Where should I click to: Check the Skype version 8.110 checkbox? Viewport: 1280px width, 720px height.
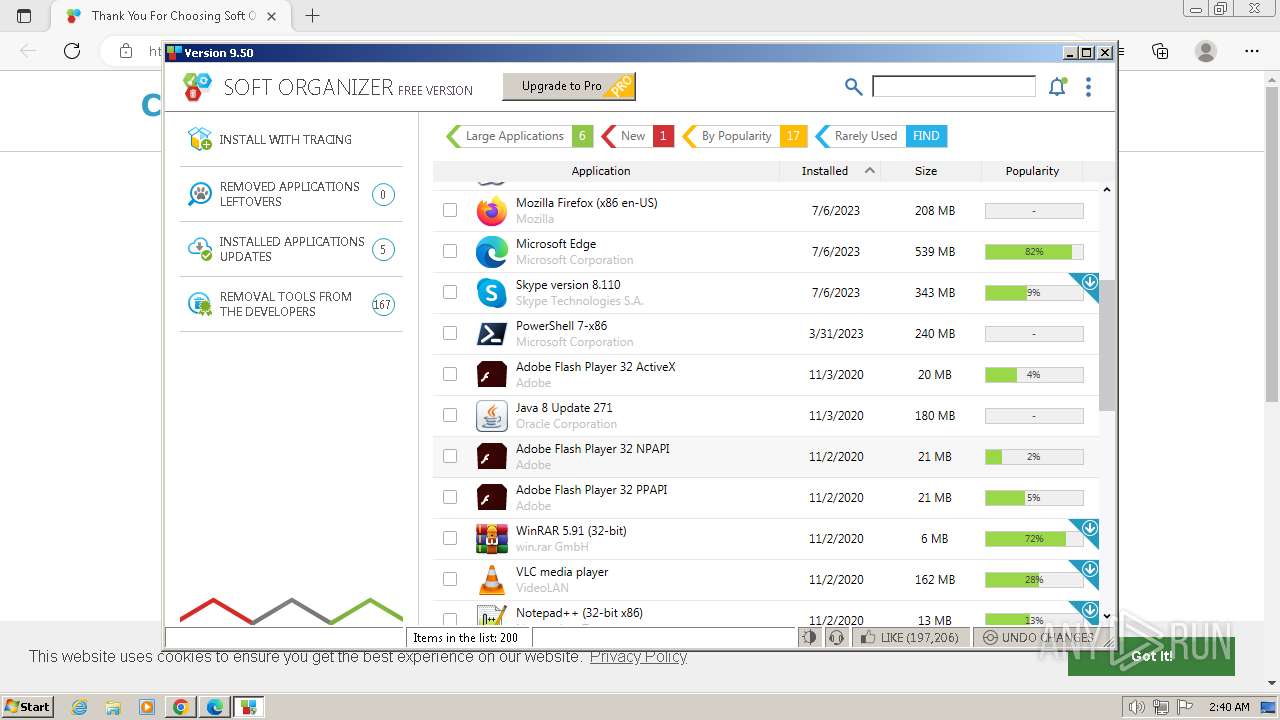[450, 292]
